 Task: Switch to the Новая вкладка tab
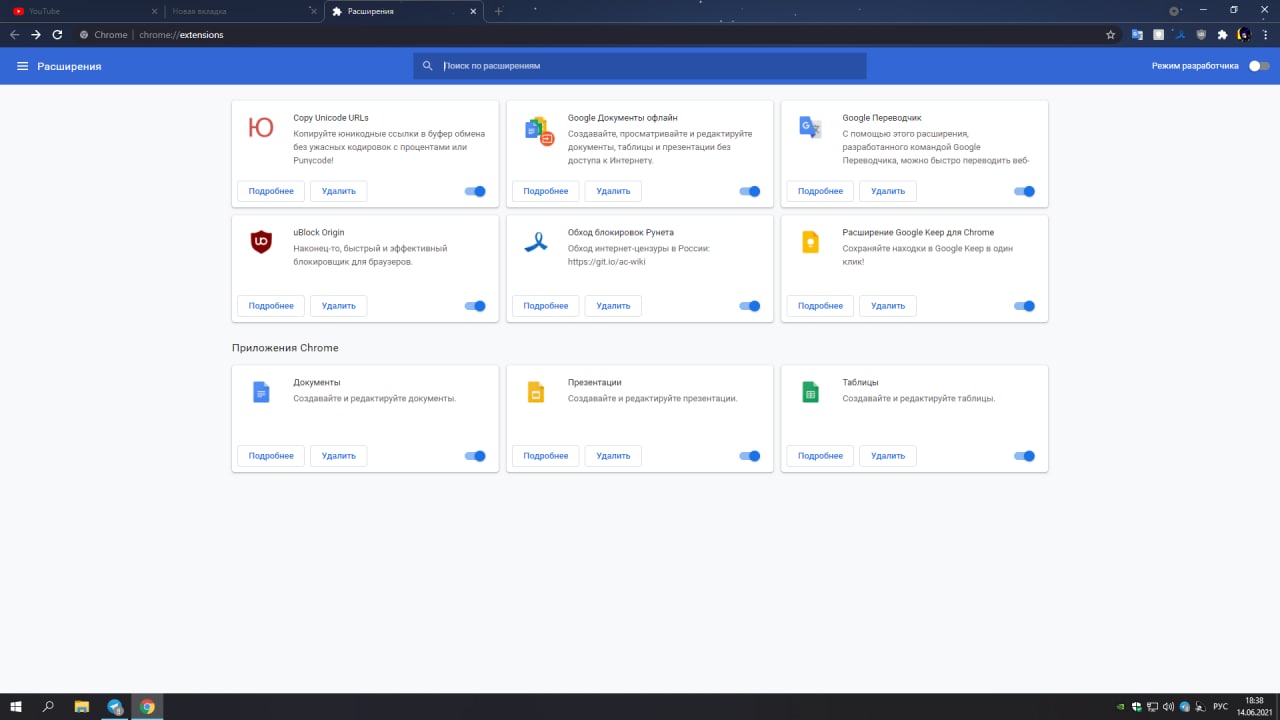tap(243, 11)
